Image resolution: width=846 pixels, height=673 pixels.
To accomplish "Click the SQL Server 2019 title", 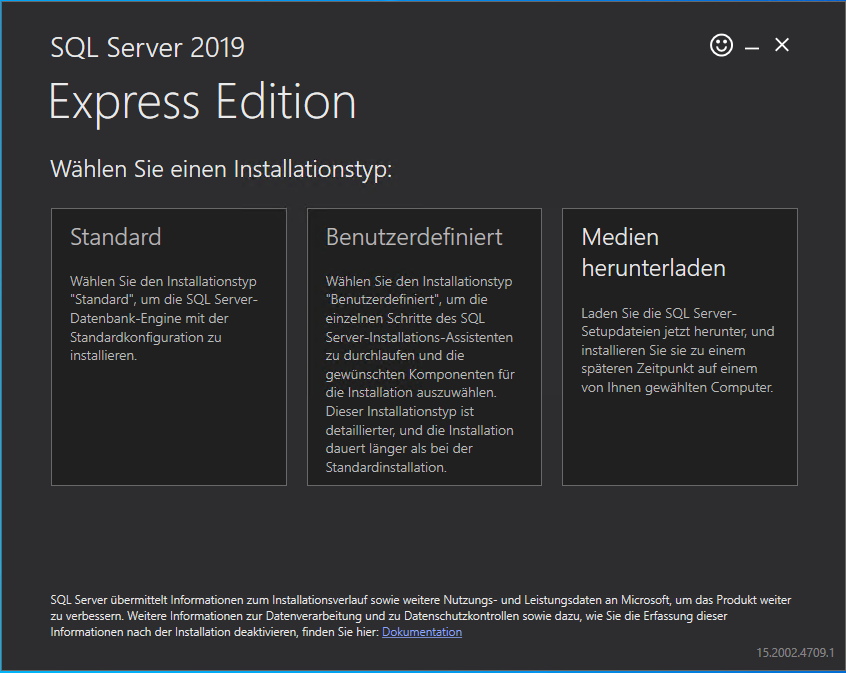I will [x=147, y=47].
